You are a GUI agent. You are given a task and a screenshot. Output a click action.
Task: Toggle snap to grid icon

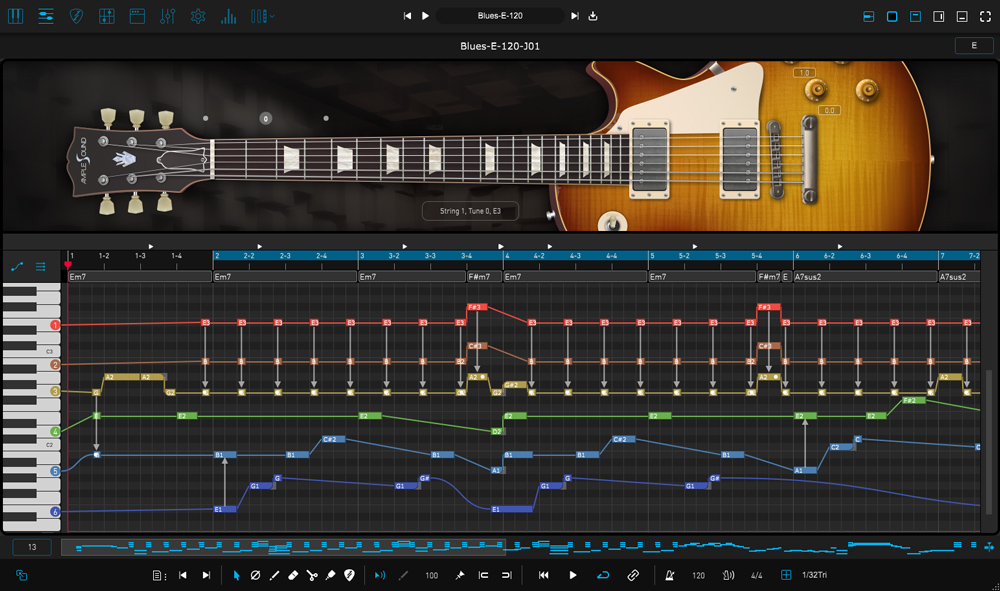pos(786,575)
